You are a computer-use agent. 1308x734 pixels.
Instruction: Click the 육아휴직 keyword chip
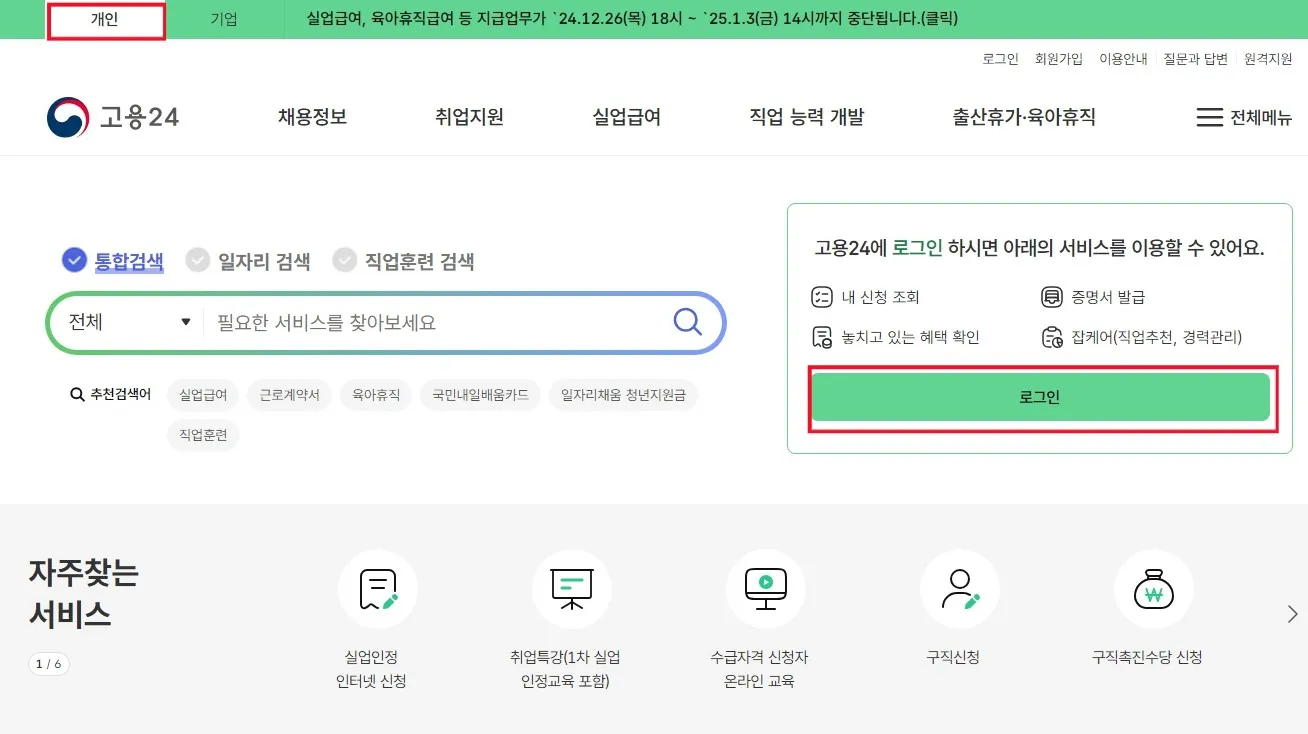click(376, 395)
